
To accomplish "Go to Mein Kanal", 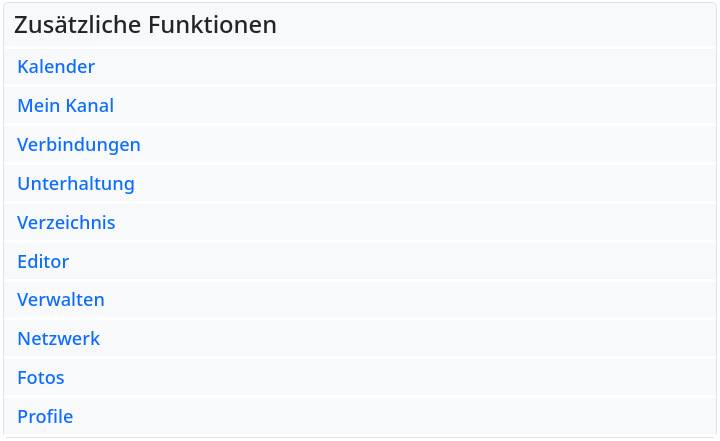I will (x=65, y=106).
